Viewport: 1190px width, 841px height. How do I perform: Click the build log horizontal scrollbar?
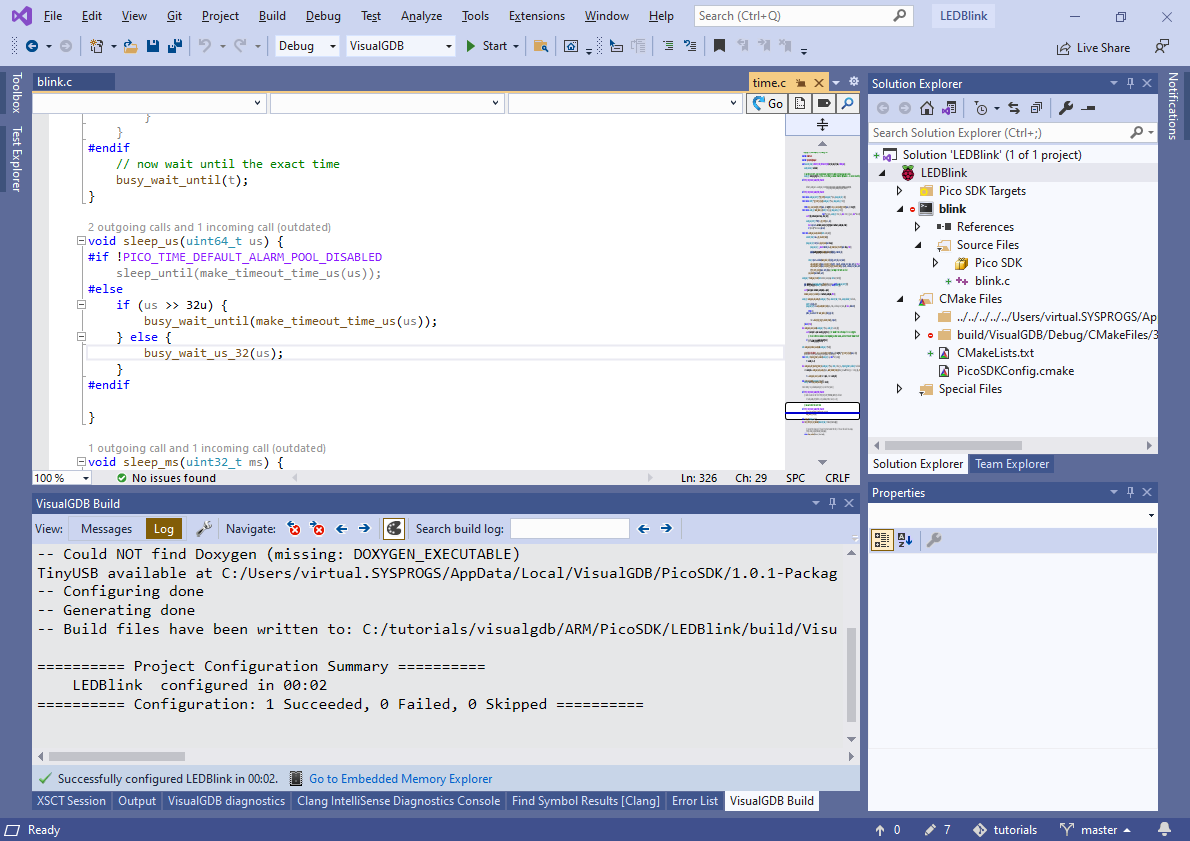coord(117,756)
